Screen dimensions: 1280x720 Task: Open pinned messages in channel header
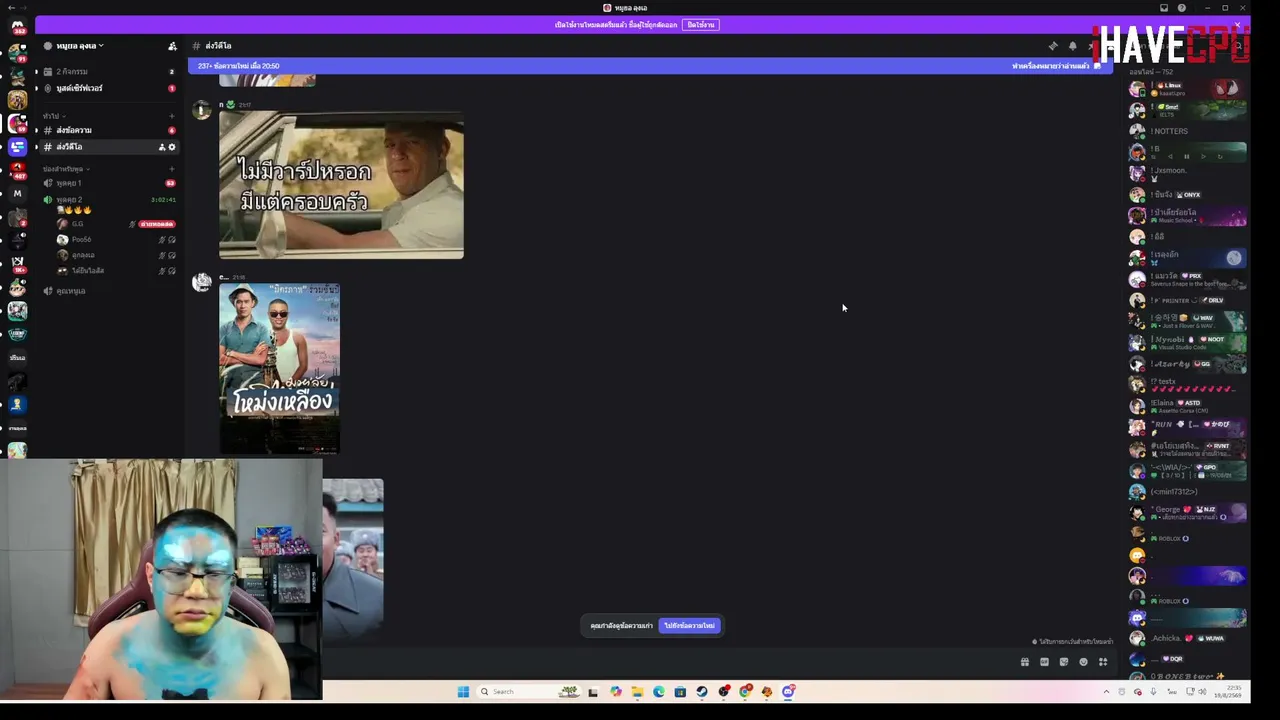click(1053, 46)
